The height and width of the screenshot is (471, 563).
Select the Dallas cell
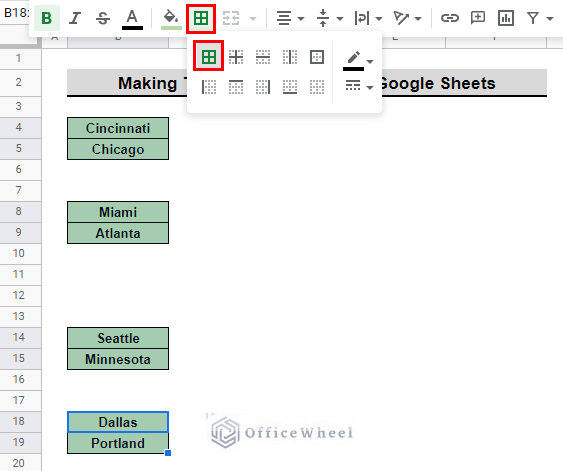click(x=118, y=422)
